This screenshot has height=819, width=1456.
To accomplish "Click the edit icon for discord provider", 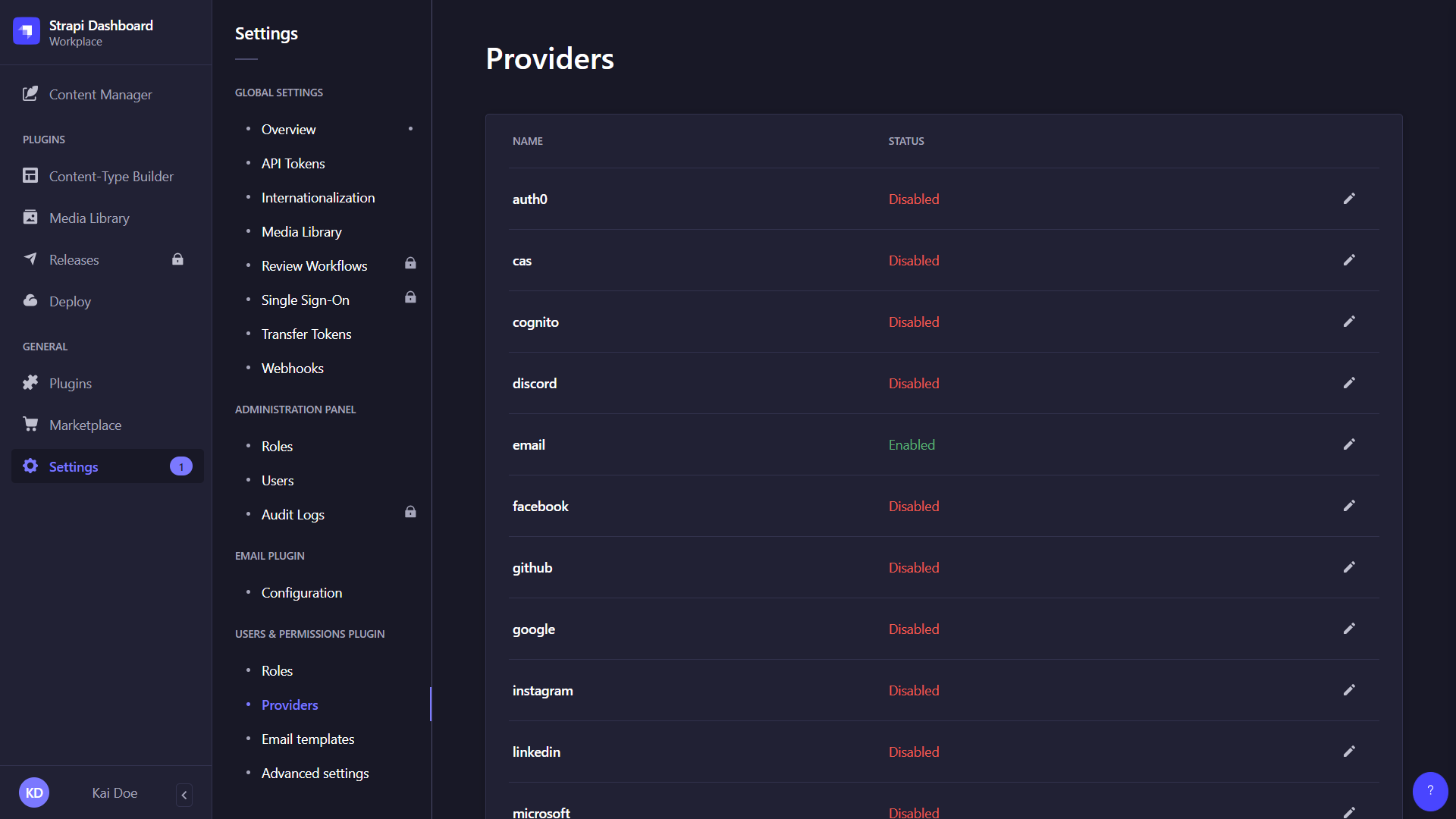I will (1349, 382).
